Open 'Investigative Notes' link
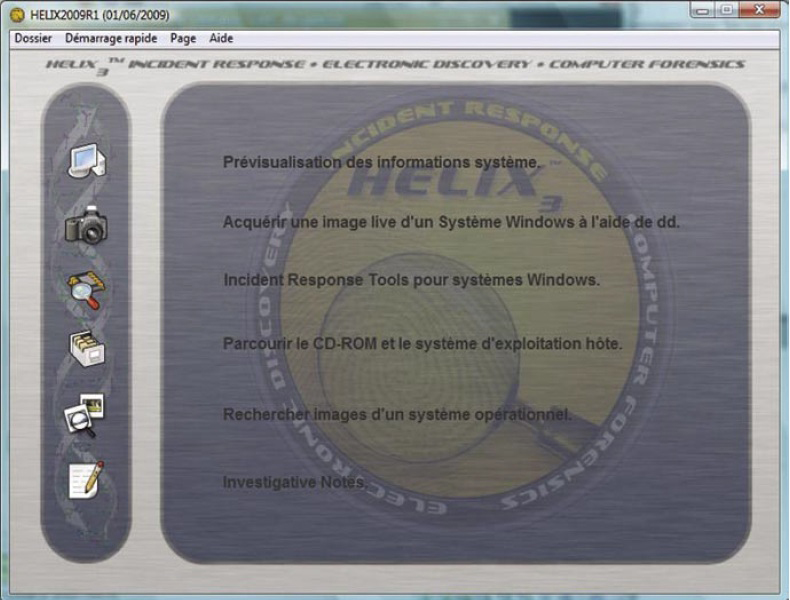Image resolution: width=790 pixels, height=600 pixels. (295, 482)
